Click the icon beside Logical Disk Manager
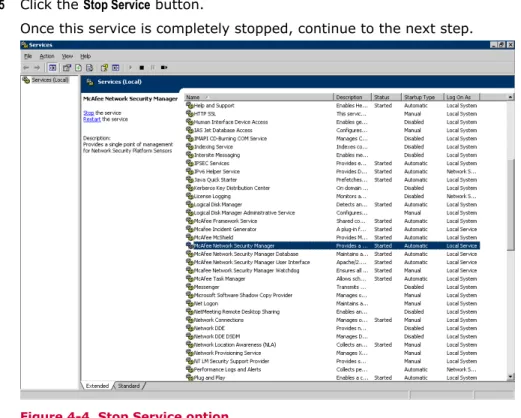 coord(190,204)
